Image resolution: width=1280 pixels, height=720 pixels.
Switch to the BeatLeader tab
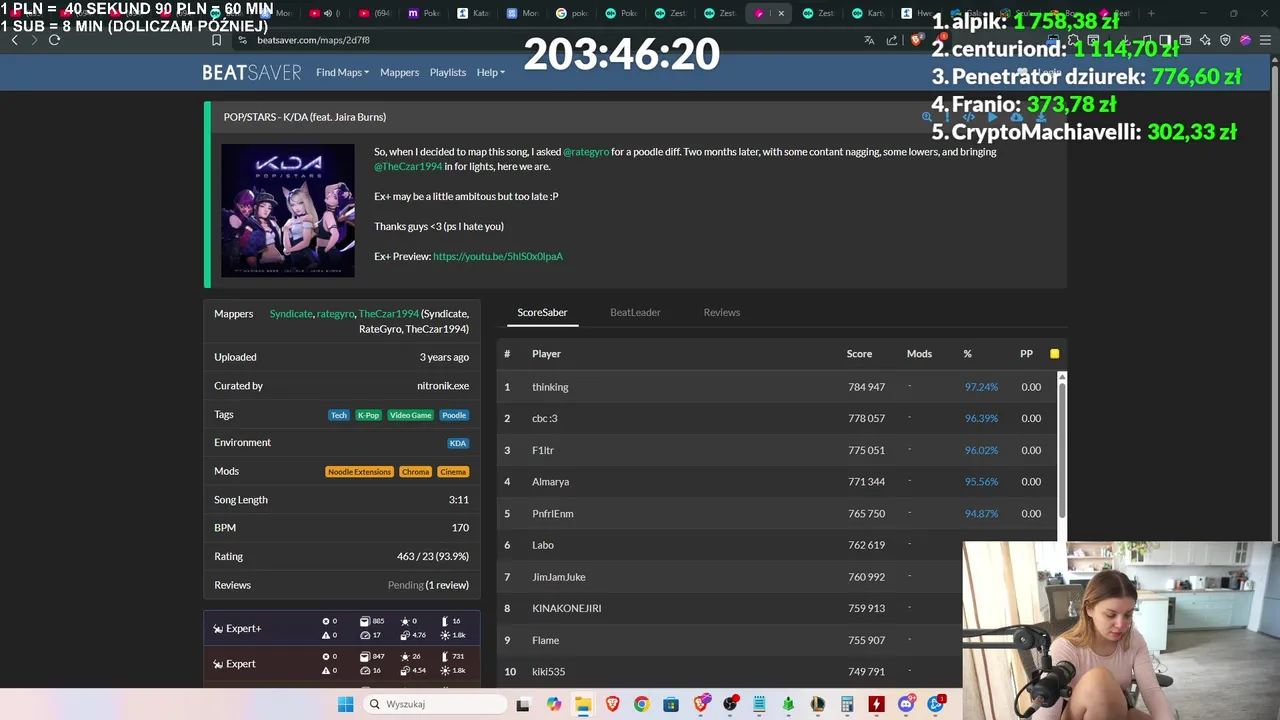coord(635,312)
